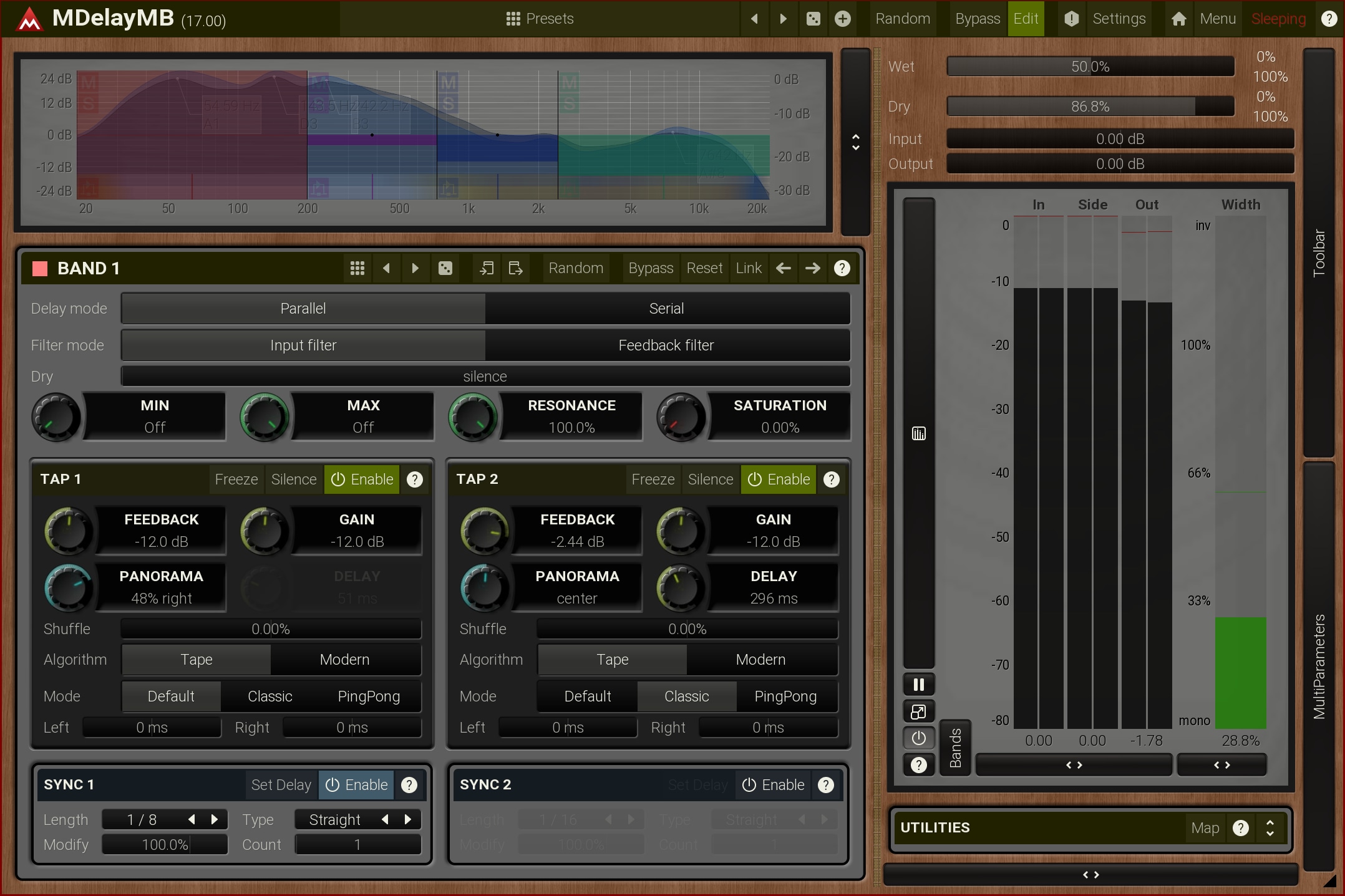
Task: Click the Band 1 Reset button
Action: [x=704, y=268]
